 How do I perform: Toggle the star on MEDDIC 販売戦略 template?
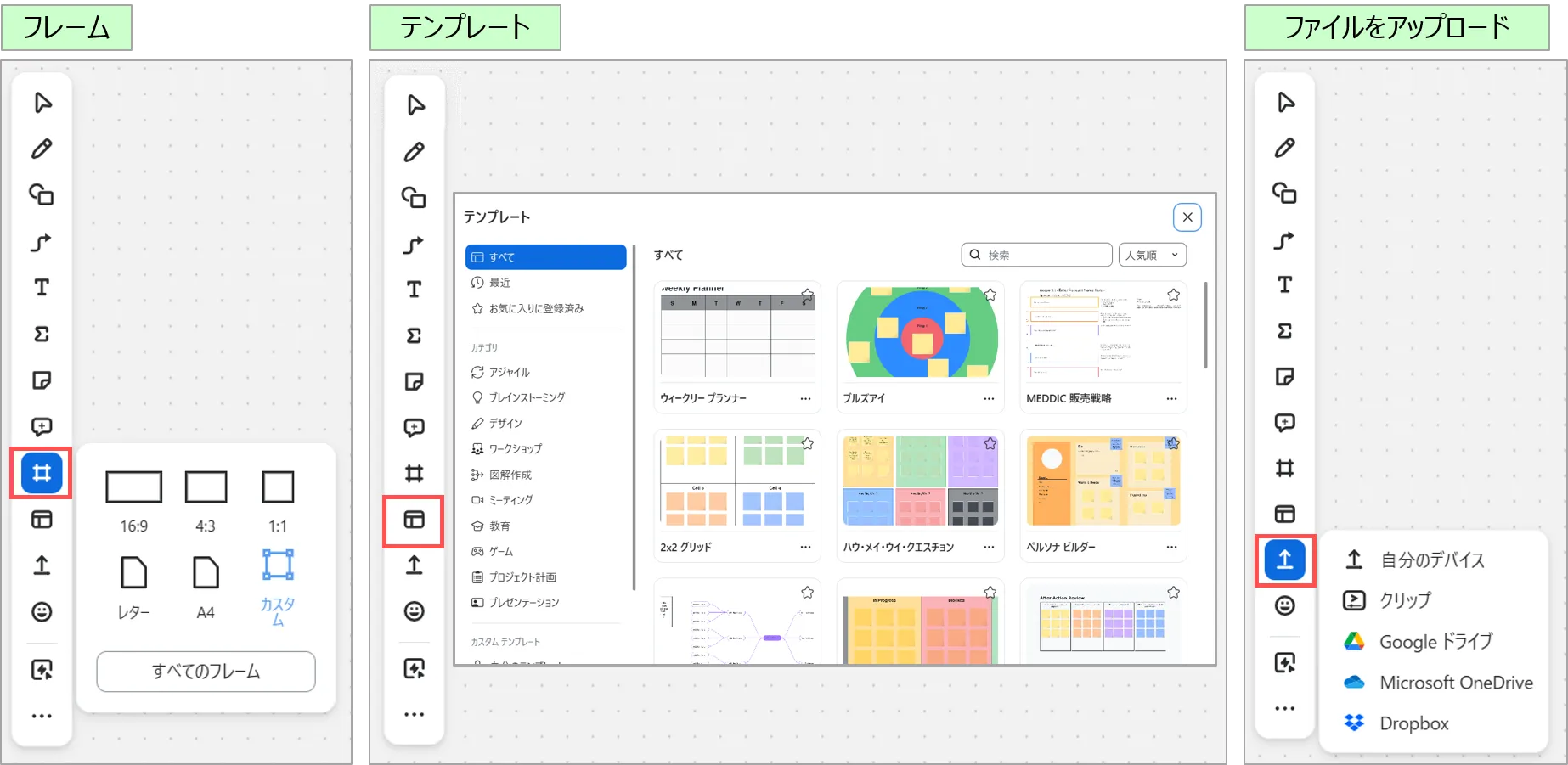[1173, 295]
